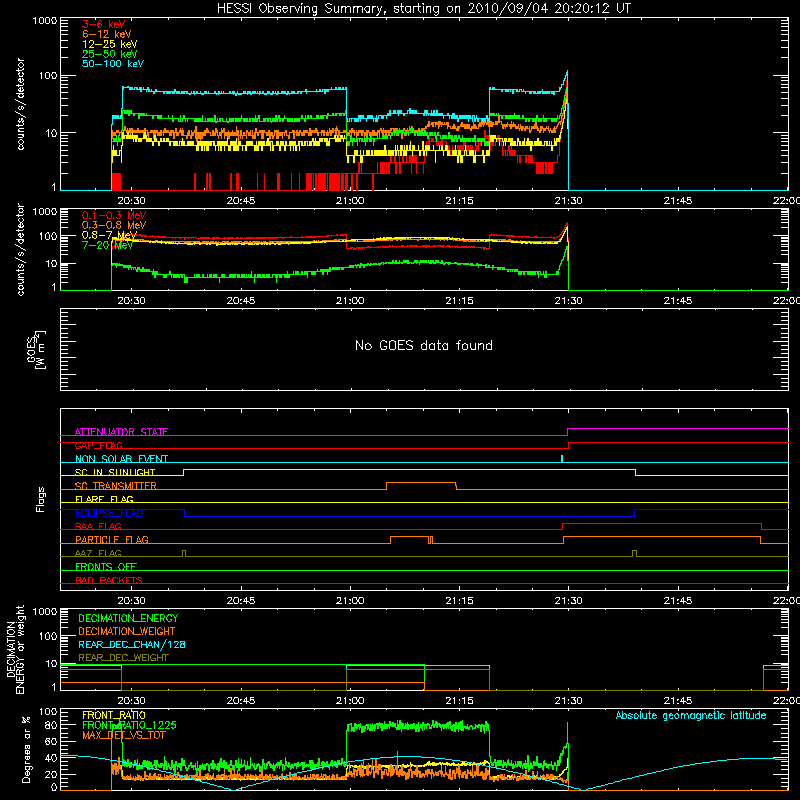Click the 20:45 tick label under top plot
Image resolution: width=800 pixels, height=800 pixels.
tap(241, 201)
